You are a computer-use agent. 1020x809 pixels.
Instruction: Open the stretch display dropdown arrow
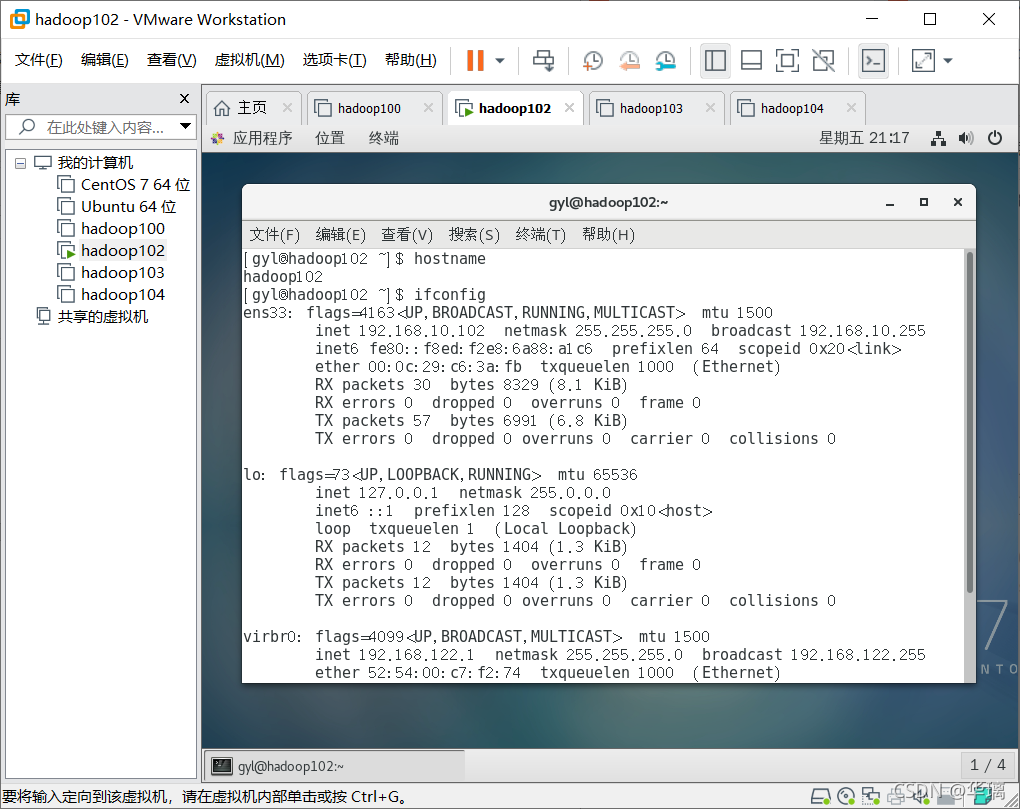948,60
